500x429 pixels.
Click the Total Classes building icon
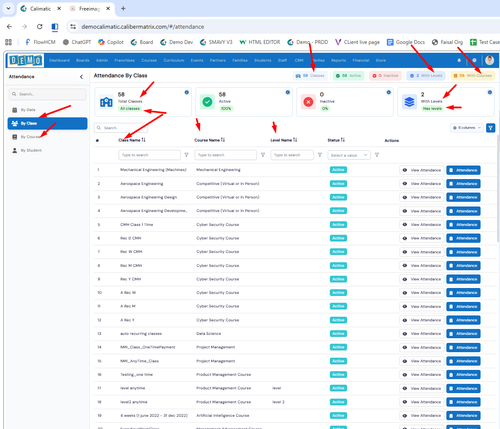(x=106, y=102)
